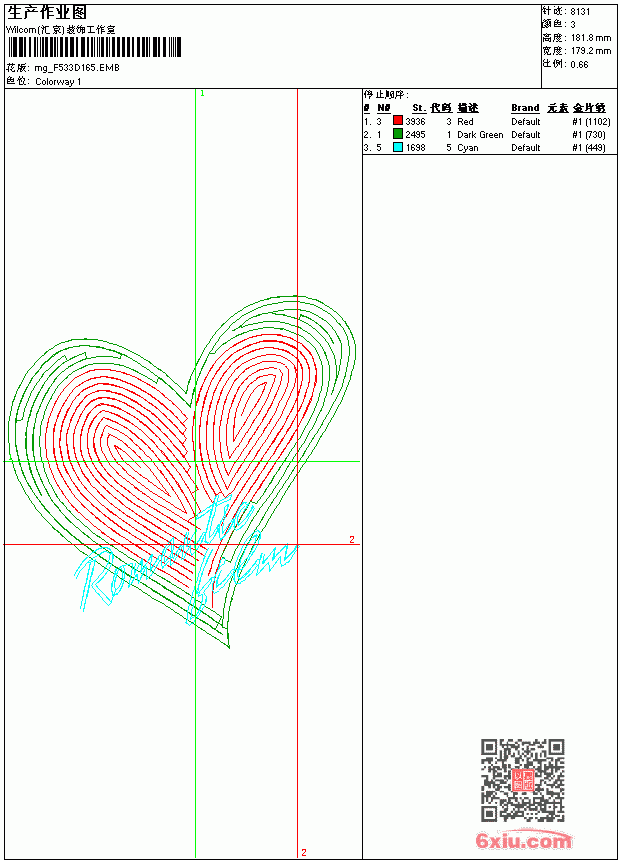Click the '#1 (730)' sequin value
Viewport: 620px width, 860px height.
tap(589, 135)
